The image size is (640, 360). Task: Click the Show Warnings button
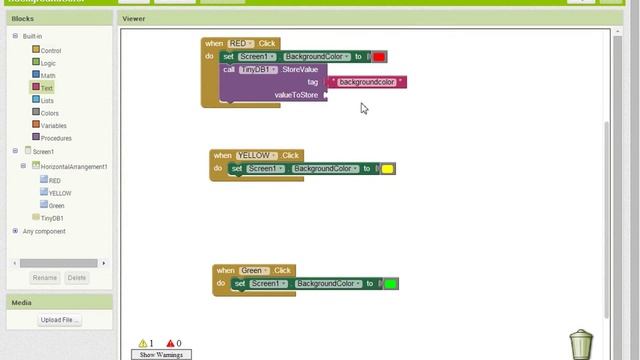161,355
